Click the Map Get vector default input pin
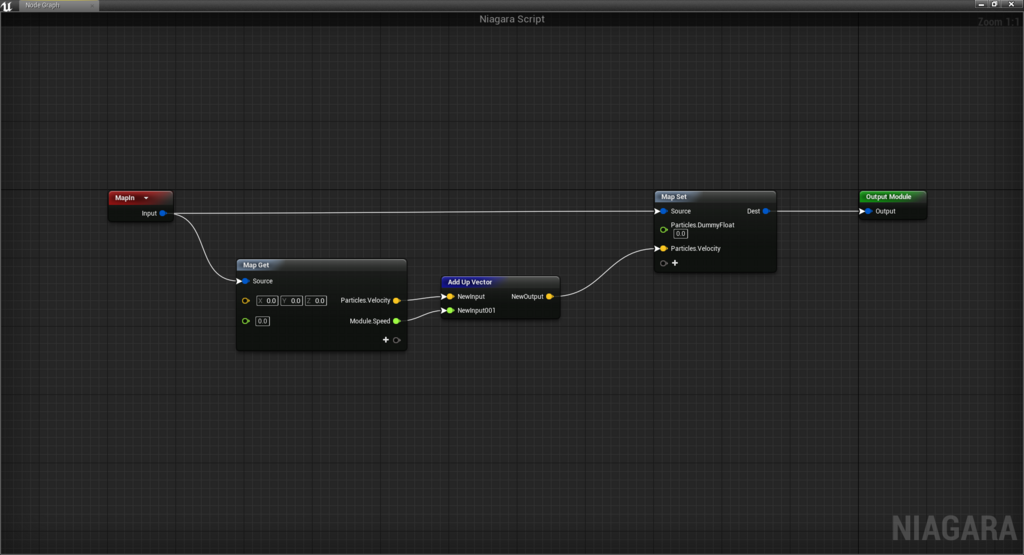This screenshot has width=1024, height=555. point(246,301)
